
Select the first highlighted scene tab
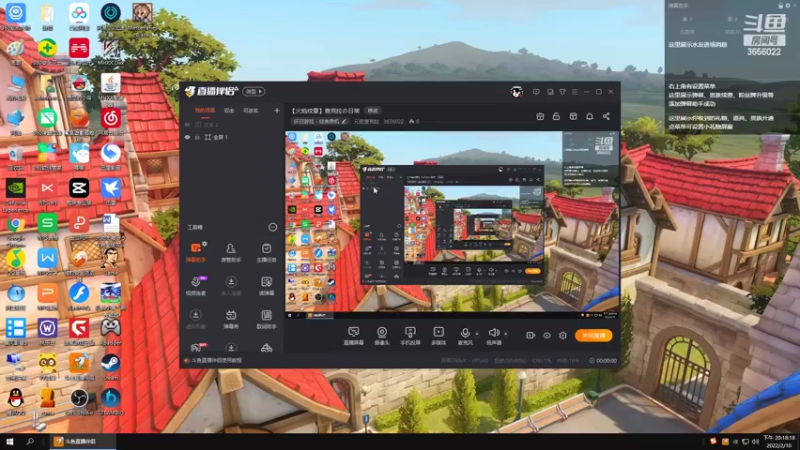(205, 111)
